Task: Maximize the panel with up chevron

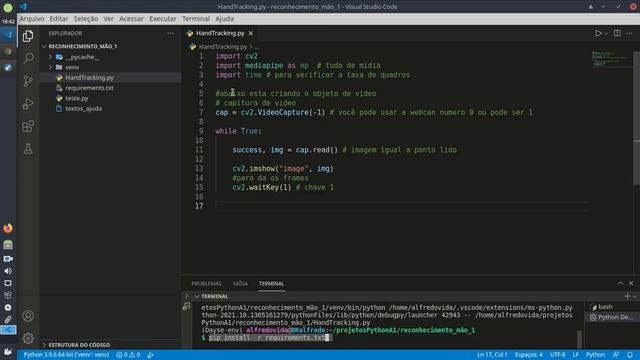Action: click(620, 283)
